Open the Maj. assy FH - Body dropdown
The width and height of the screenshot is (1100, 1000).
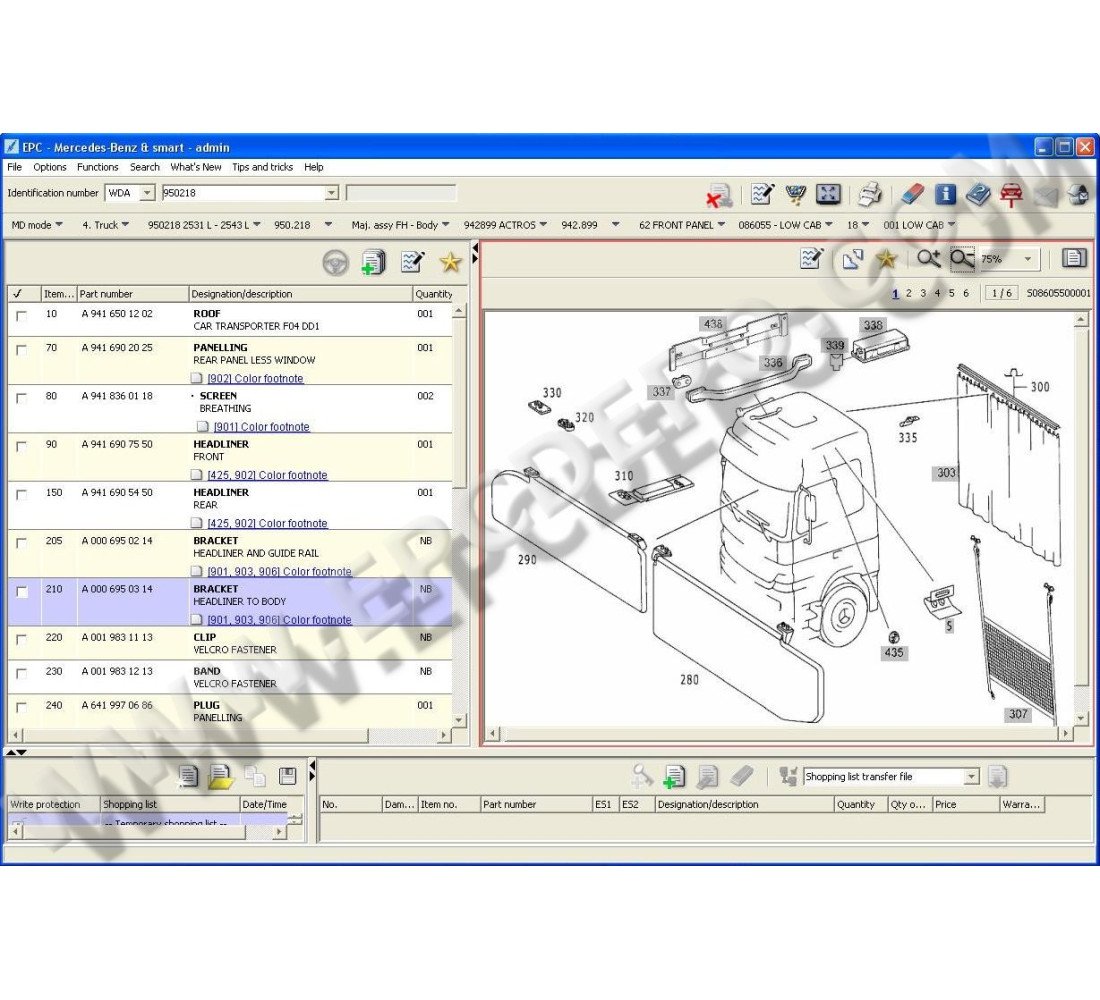[400, 225]
